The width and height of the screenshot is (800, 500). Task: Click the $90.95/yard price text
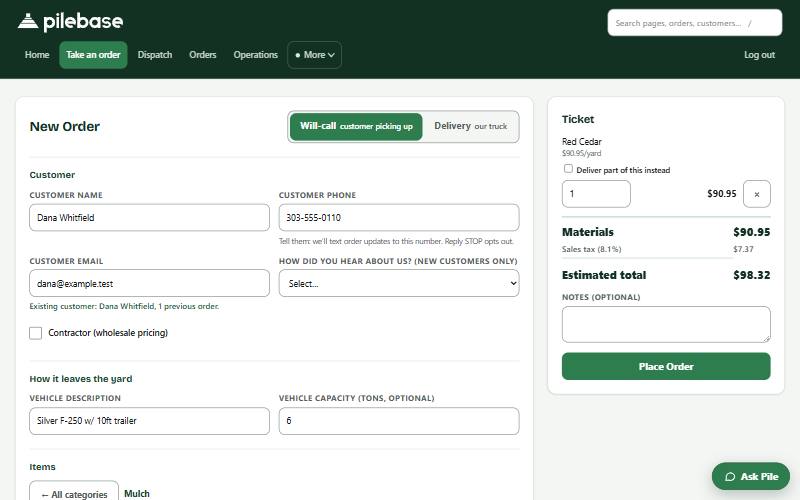[x=581, y=153]
